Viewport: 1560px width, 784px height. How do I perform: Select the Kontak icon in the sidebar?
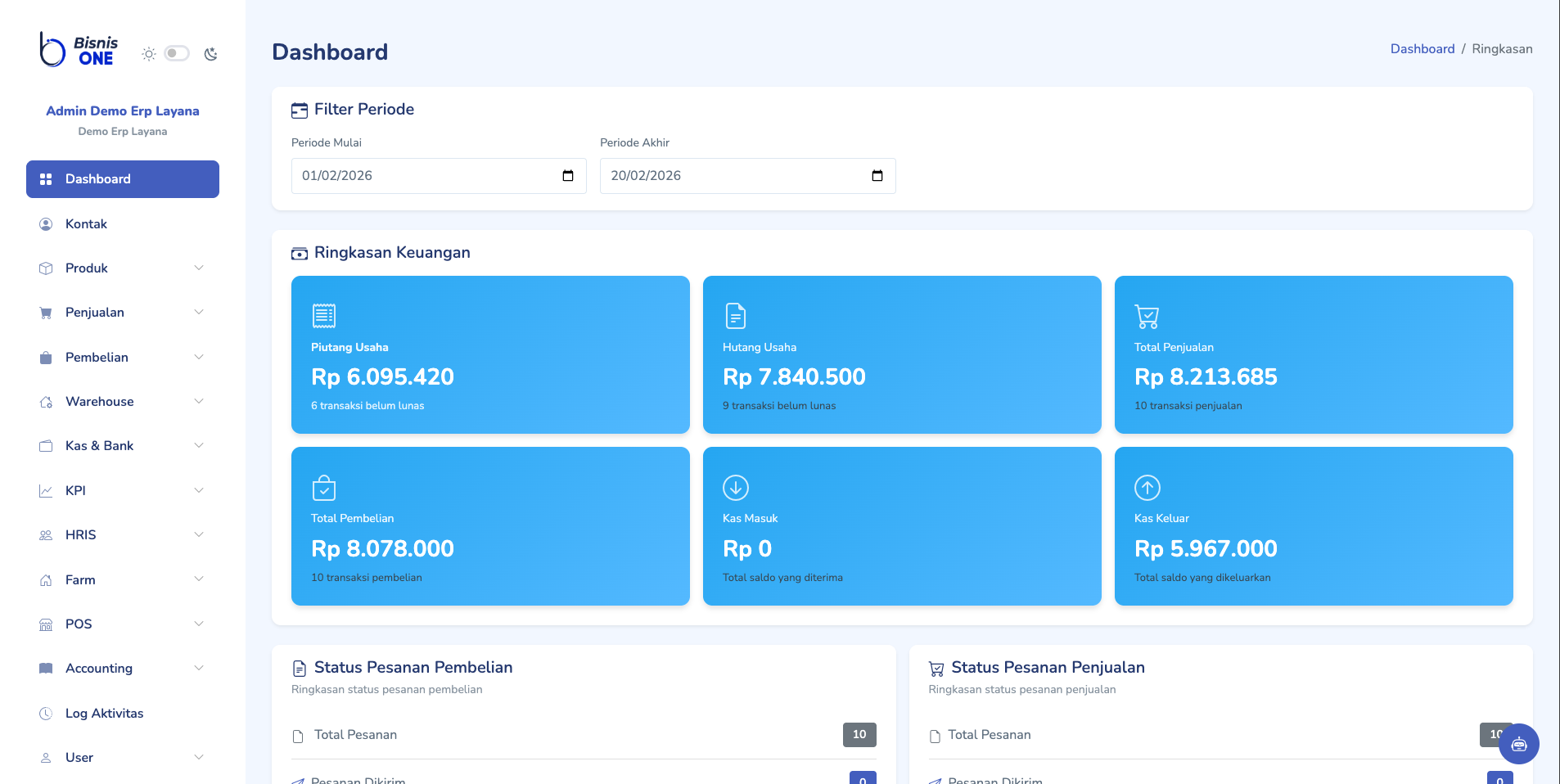tap(46, 223)
